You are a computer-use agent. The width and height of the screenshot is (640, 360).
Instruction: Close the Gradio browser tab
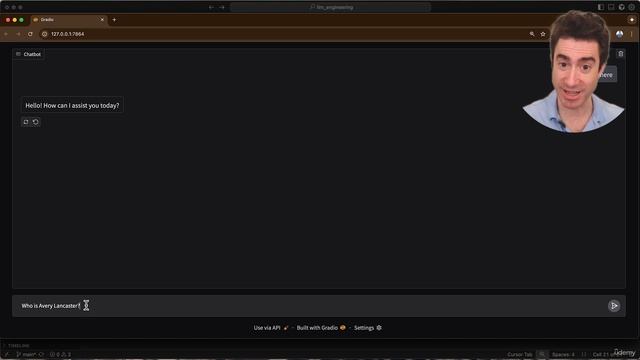(102, 20)
